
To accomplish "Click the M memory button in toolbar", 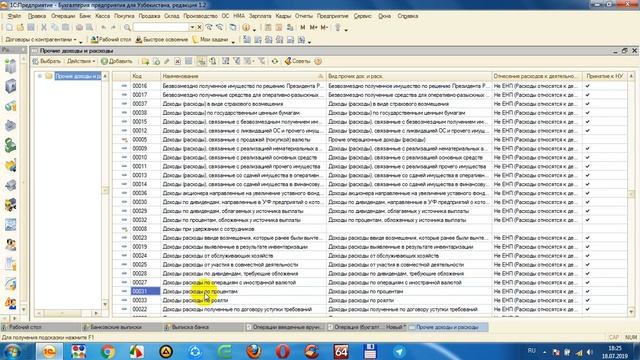I will pos(302,27).
